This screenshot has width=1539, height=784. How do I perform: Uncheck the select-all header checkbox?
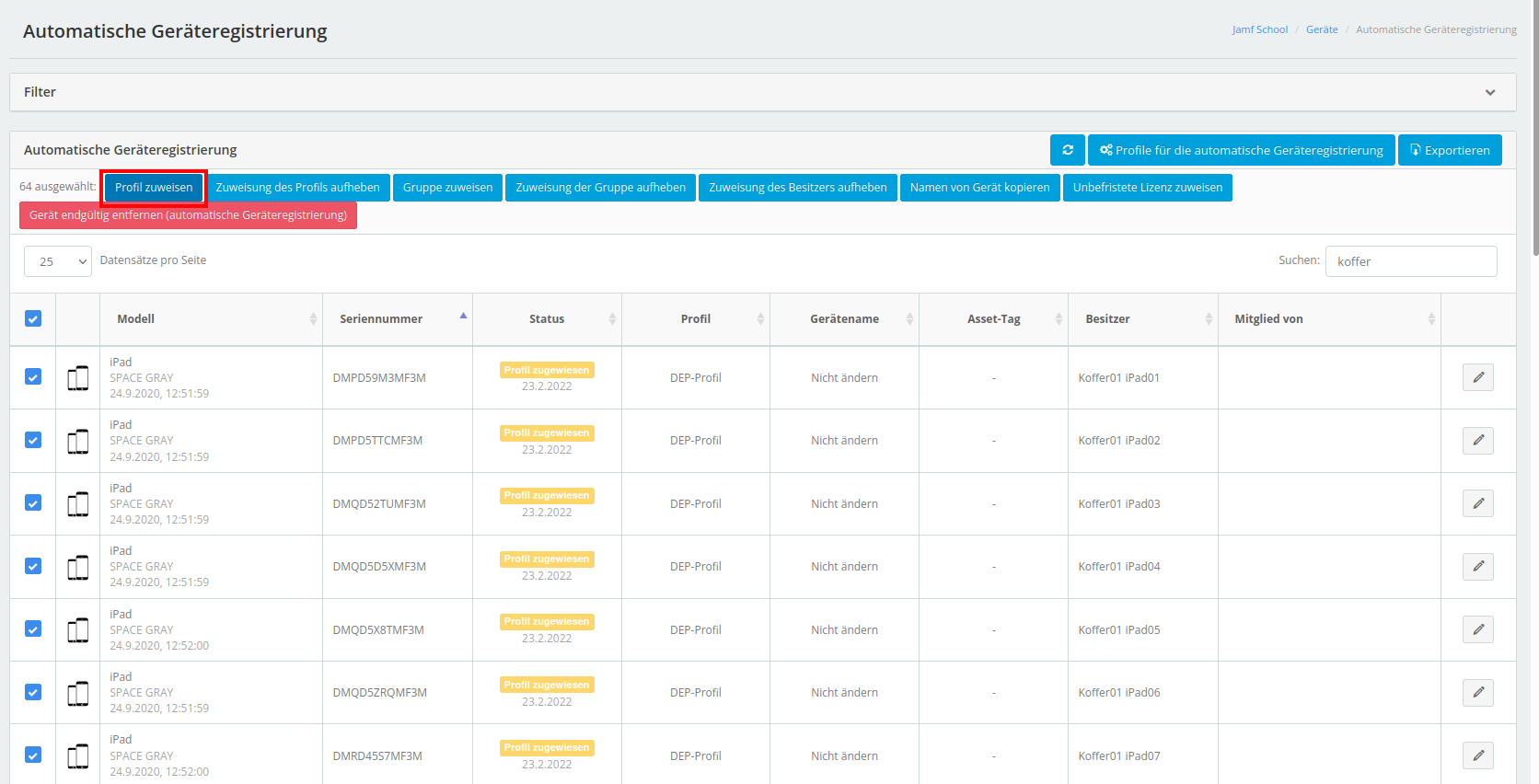coord(33,318)
